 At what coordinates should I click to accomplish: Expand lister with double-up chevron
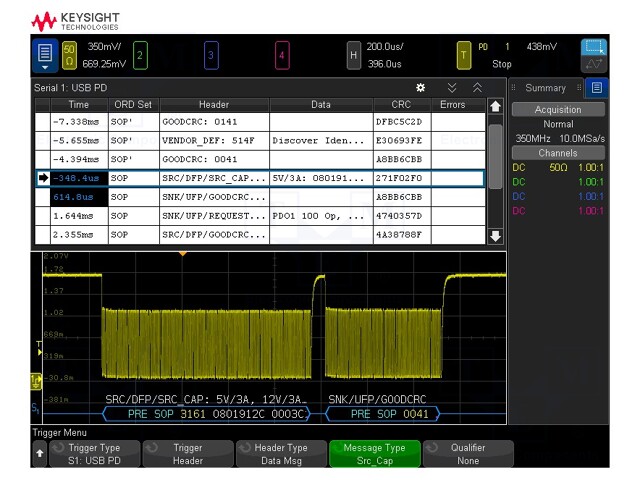coord(477,87)
